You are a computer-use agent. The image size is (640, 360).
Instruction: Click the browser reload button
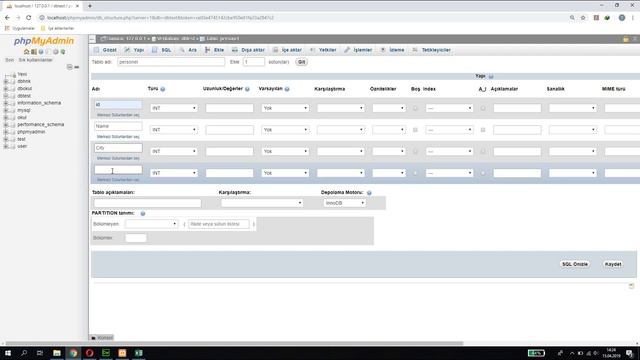(x=29, y=18)
